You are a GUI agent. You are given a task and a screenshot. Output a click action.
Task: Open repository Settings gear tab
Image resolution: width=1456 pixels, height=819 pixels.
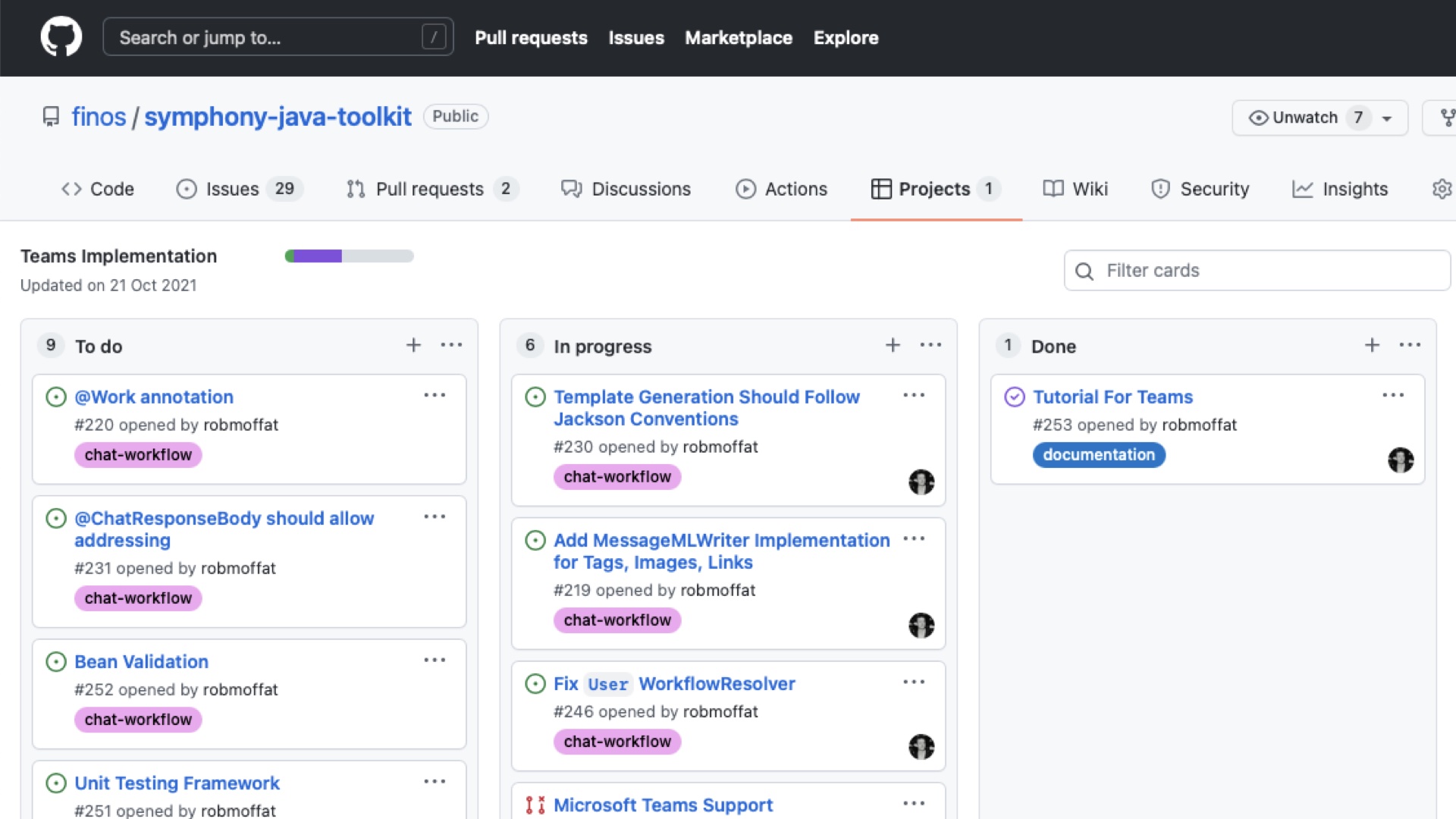click(x=1441, y=189)
